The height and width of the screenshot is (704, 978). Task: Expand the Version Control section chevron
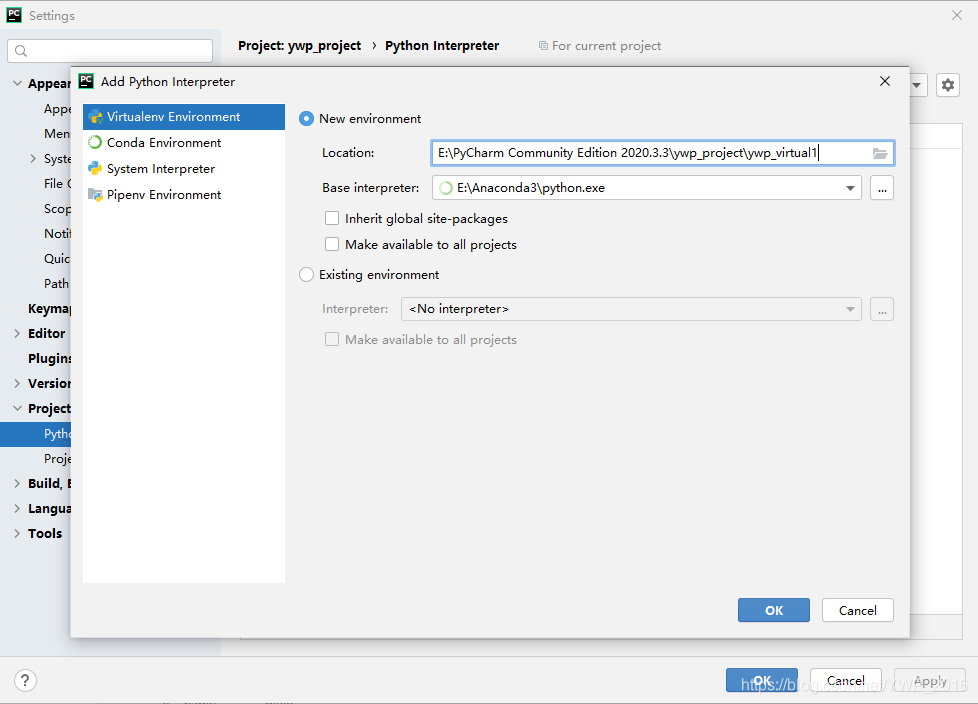(17, 383)
